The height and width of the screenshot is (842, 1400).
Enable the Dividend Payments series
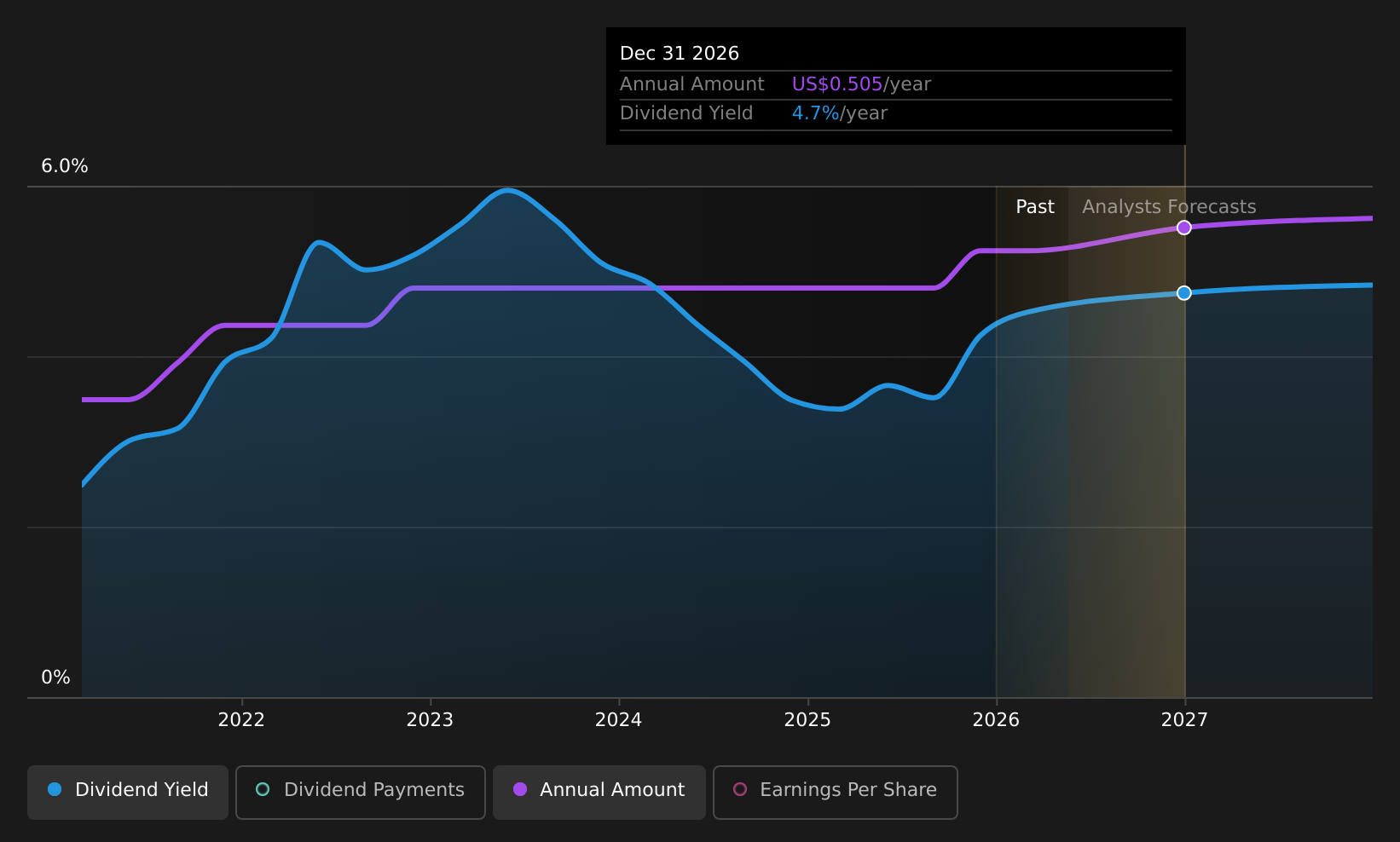click(x=360, y=792)
